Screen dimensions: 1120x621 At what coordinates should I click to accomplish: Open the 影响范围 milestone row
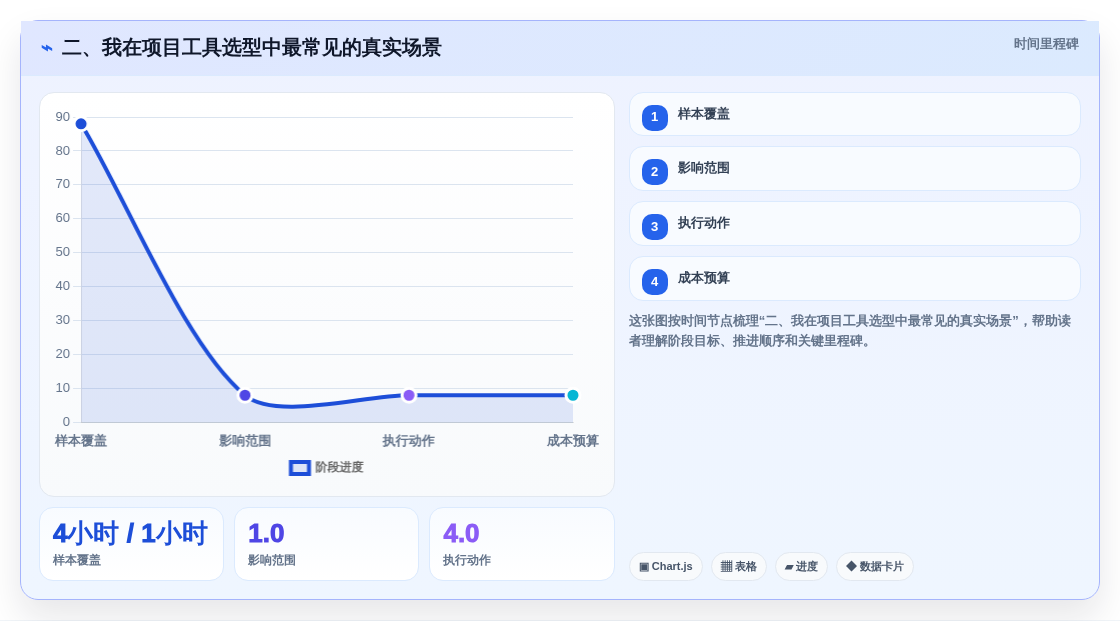click(854, 169)
